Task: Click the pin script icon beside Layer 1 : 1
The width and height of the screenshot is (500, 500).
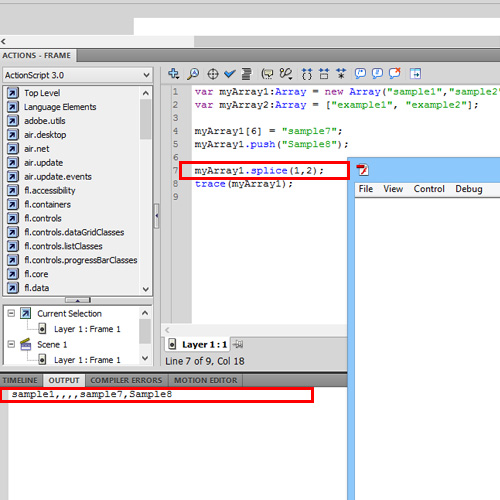Action: (x=238, y=344)
